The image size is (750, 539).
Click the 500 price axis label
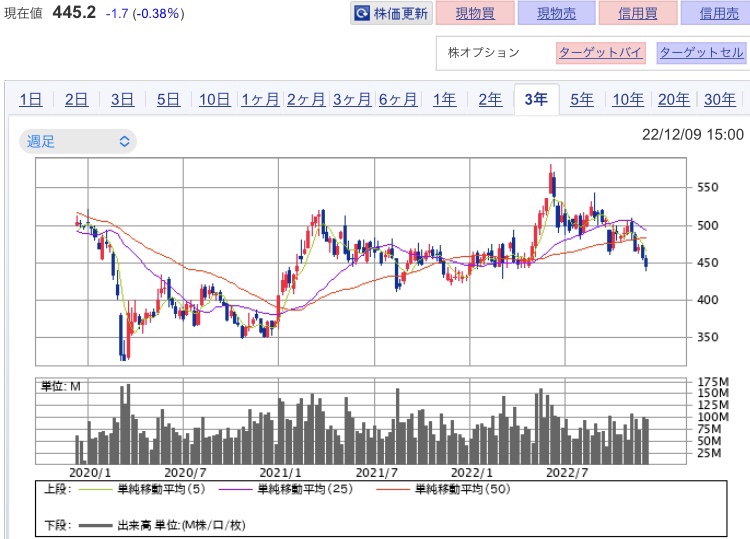[x=708, y=225]
